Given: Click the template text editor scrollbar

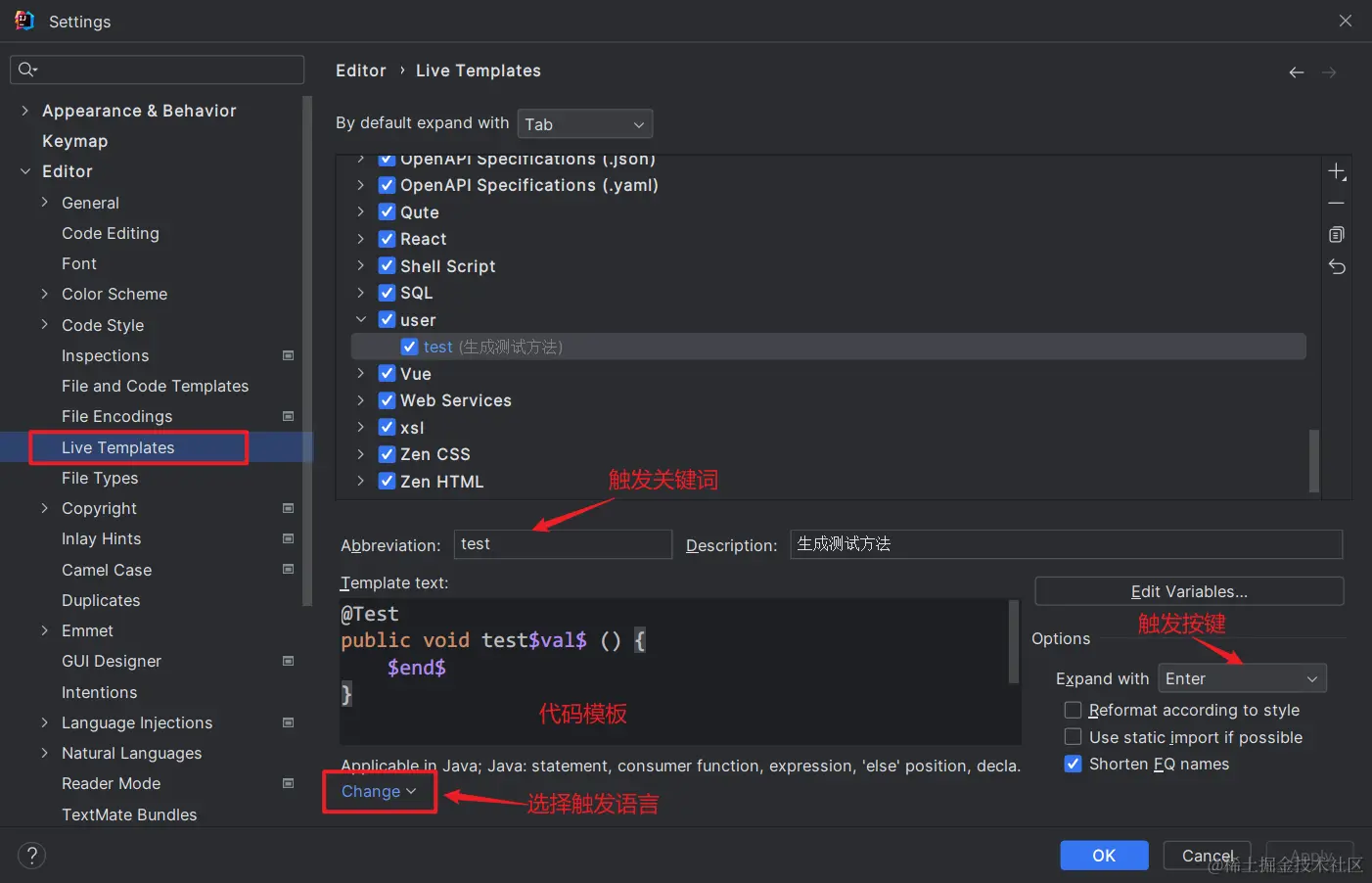Looking at the screenshot, I should (x=1014, y=641).
